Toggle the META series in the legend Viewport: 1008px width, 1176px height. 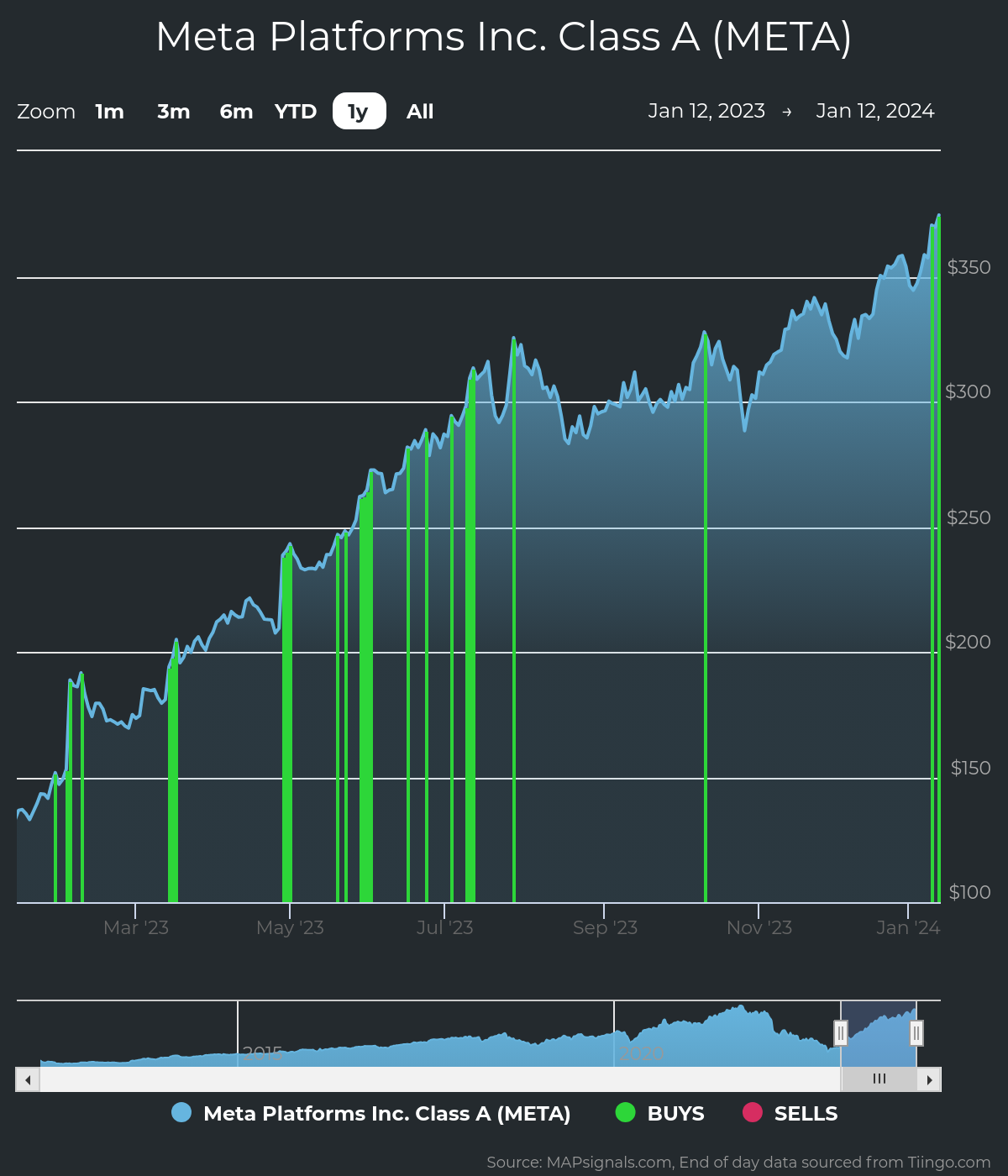coord(386,1113)
